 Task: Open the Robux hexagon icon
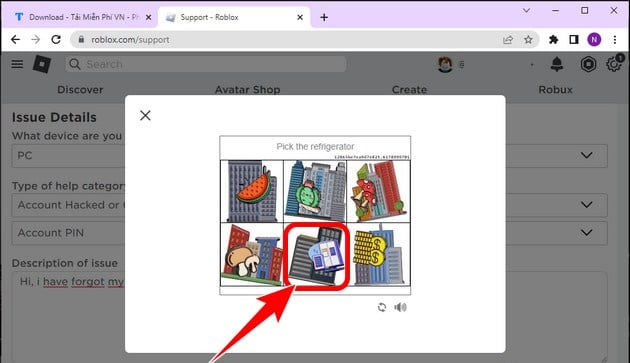click(588, 64)
